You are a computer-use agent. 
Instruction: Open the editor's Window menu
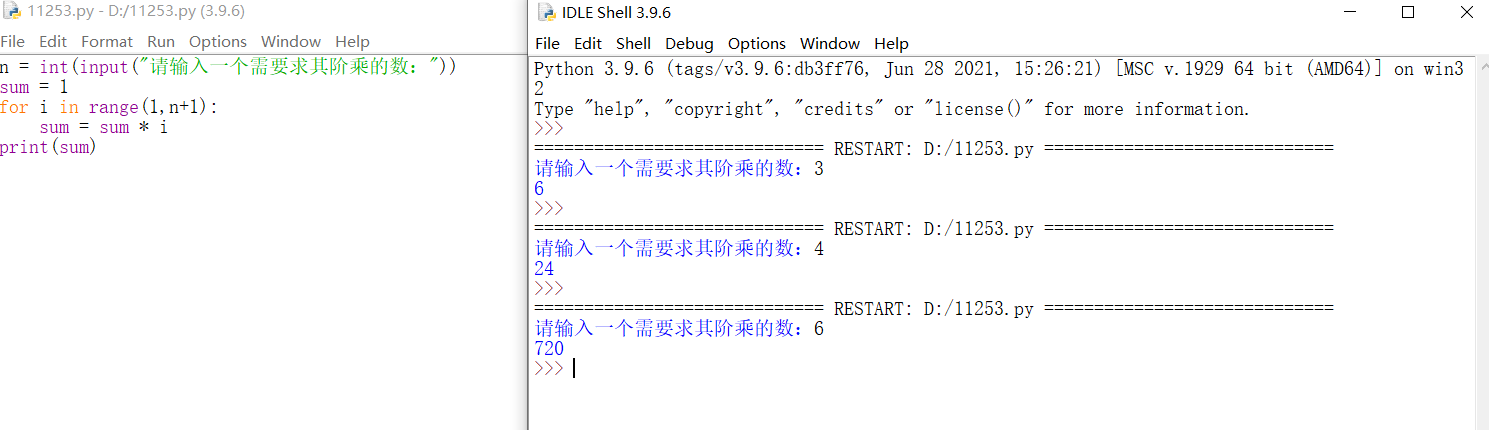[x=291, y=42]
